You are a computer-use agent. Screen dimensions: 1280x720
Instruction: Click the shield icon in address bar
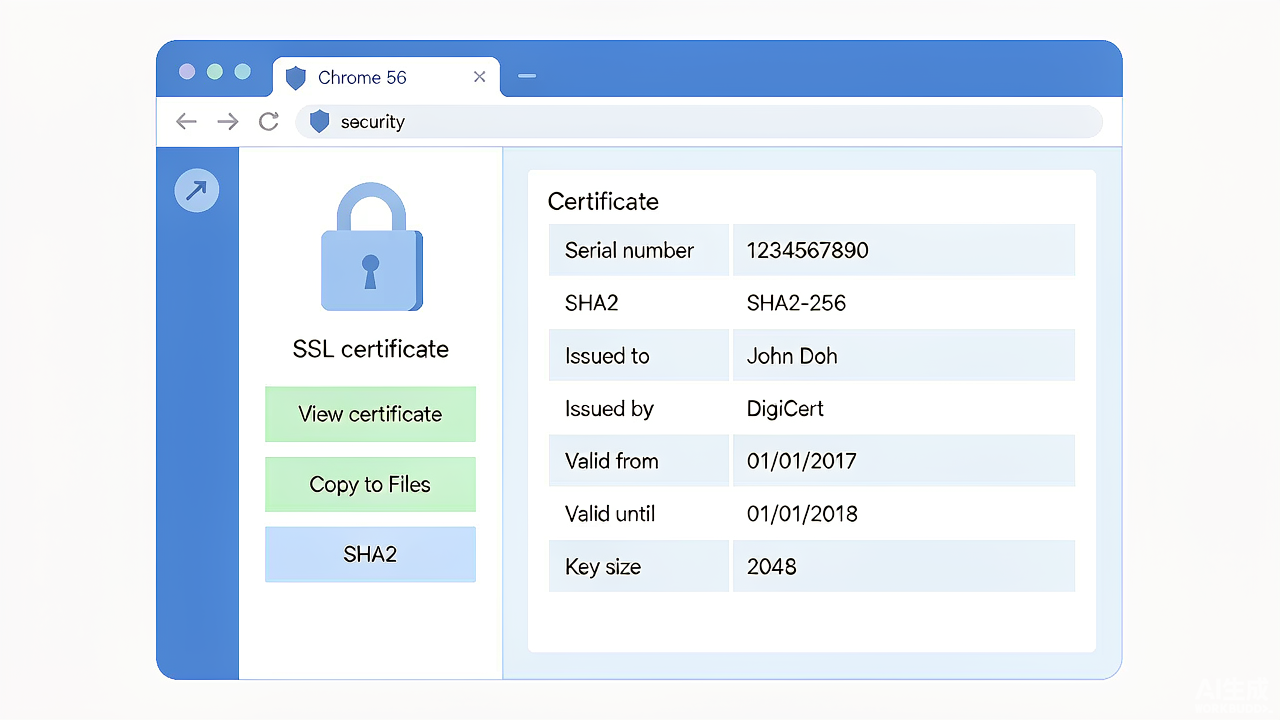[319, 122]
